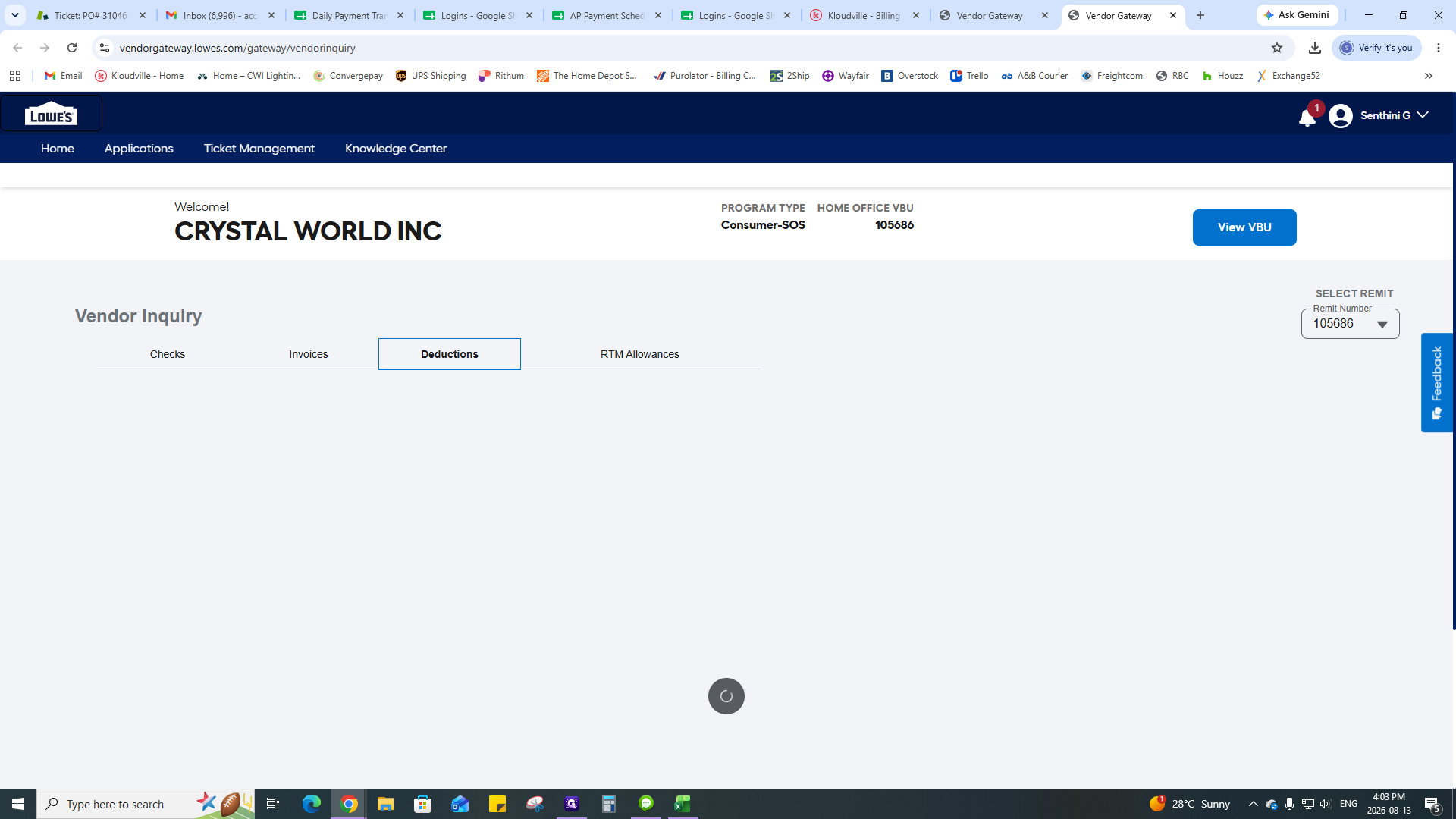The image size is (1456, 819).
Task: Open Microsoft Edge from the taskbar
Action: tap(312, 804)
